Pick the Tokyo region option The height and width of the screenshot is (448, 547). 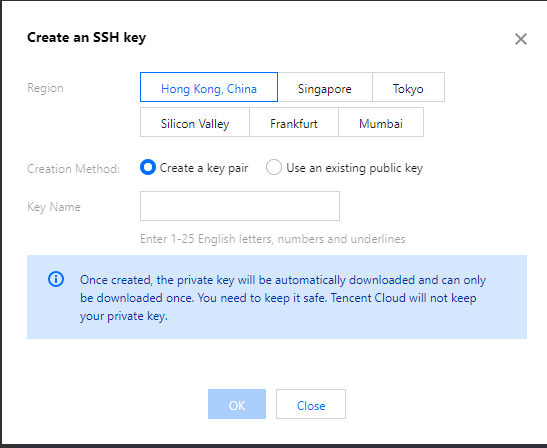coord(408,87)
